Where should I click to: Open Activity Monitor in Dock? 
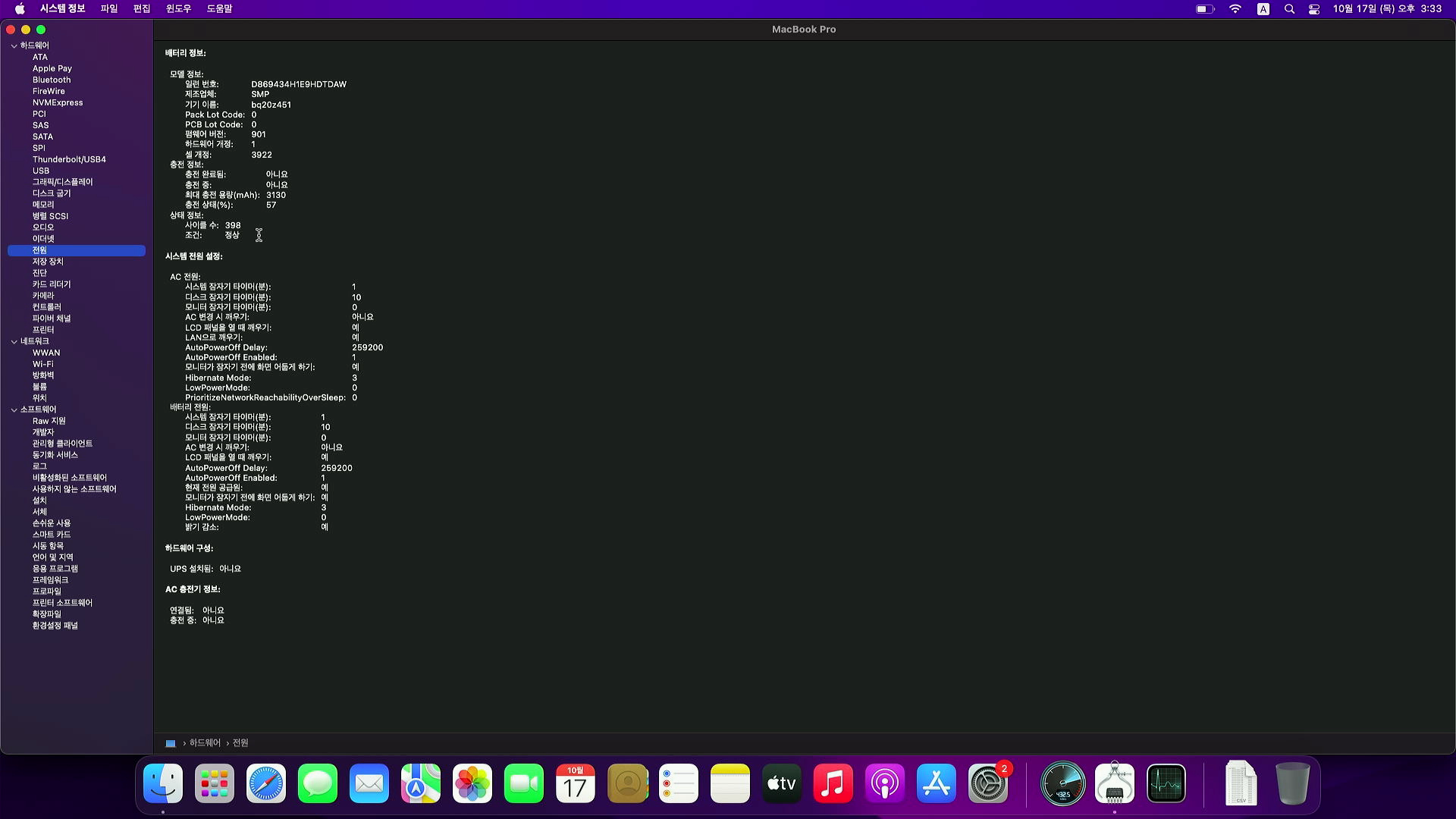click(1166, 783)
